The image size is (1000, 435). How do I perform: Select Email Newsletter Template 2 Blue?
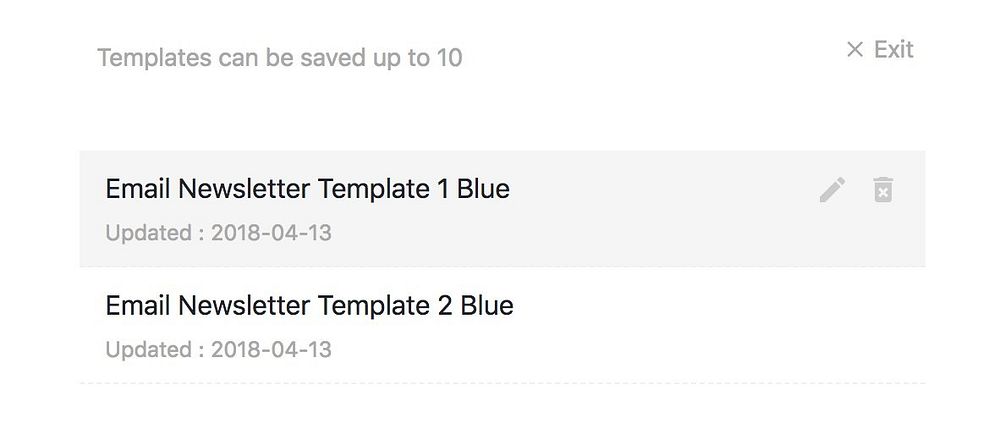[x=309, y=306]
